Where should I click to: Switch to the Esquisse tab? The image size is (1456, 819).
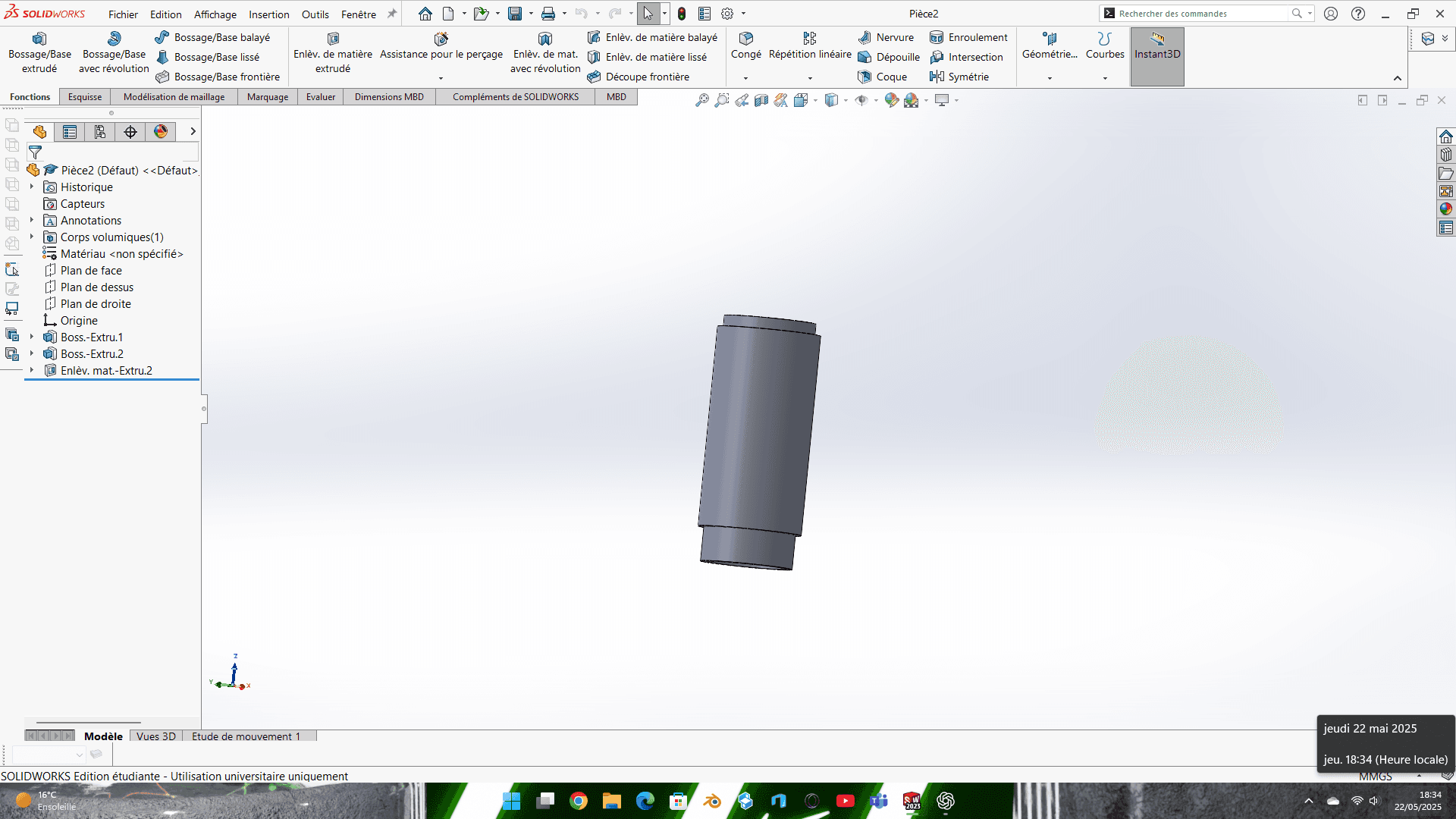(85, 97)
